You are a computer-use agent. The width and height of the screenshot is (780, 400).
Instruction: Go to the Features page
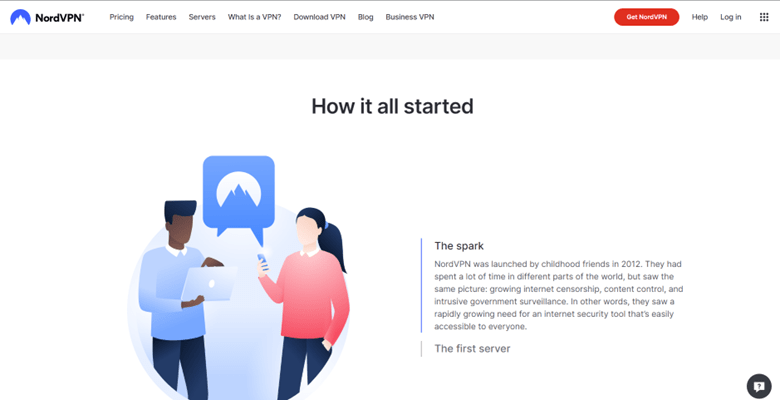pos(161,17)
